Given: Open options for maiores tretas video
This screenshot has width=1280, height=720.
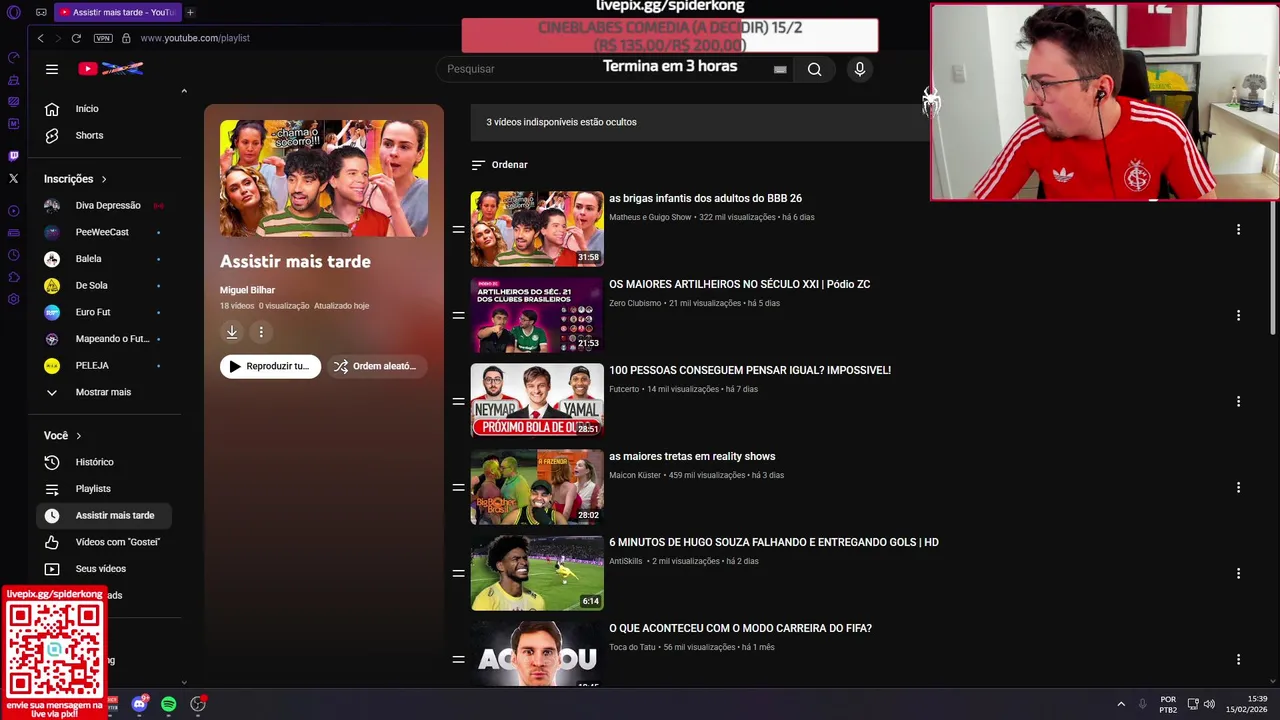Looking at the screenshot, I should 1238,487.
